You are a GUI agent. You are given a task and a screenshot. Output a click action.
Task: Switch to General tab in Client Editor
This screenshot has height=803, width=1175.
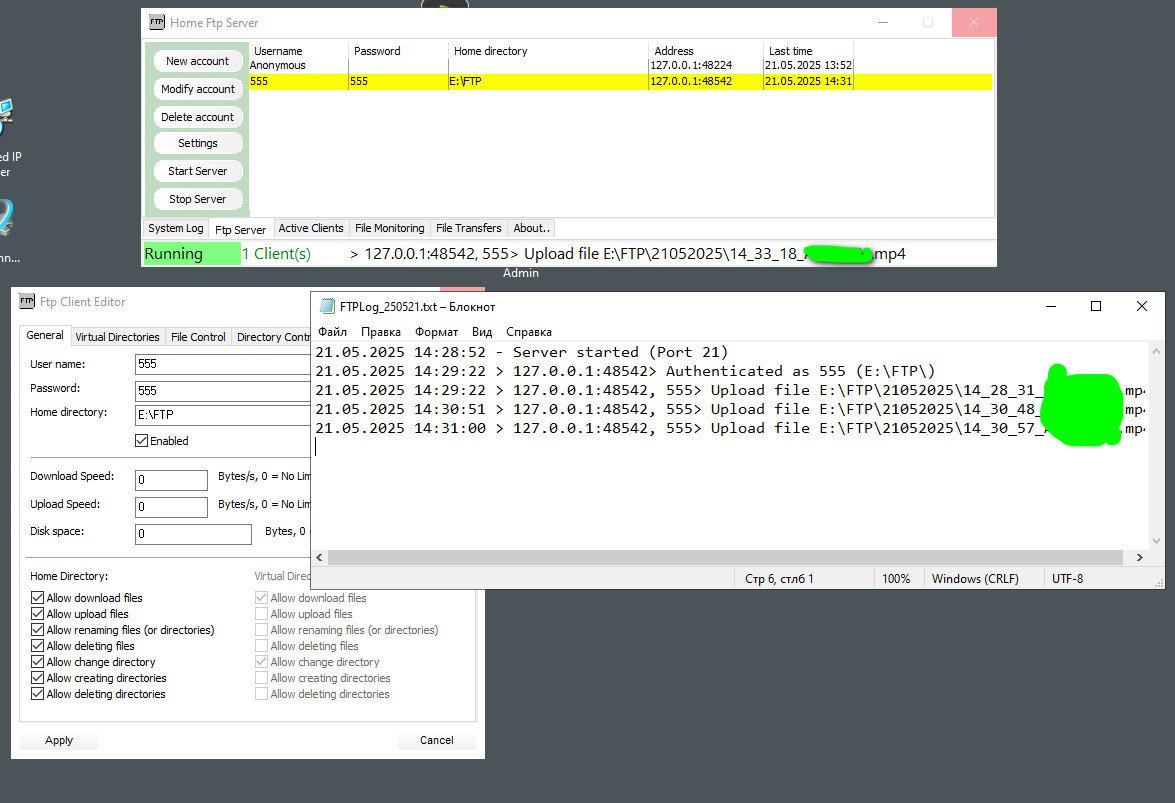[45, 335]
